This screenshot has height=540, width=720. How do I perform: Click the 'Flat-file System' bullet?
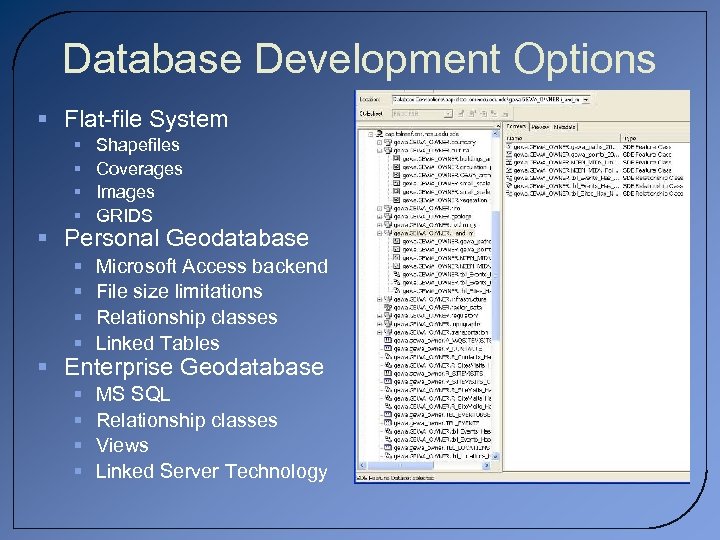pyautogui.click(x=146, y=119)
